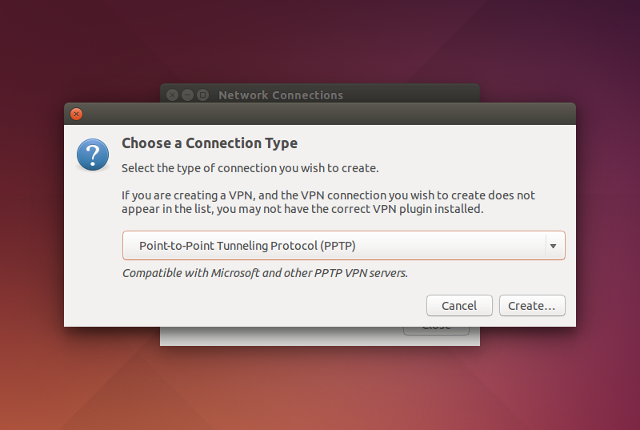Minimize the Network Connections window

point(187,95)
